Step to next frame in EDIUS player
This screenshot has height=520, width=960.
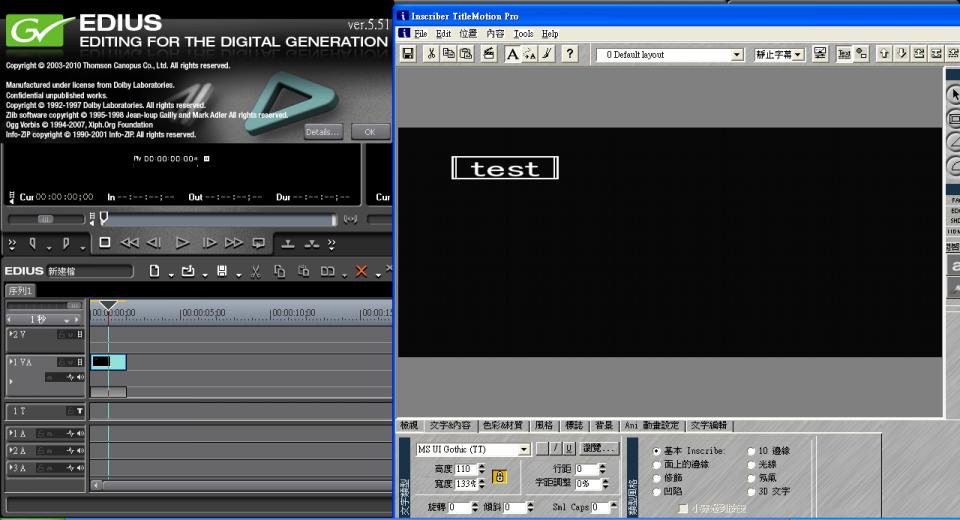point(209,243)
